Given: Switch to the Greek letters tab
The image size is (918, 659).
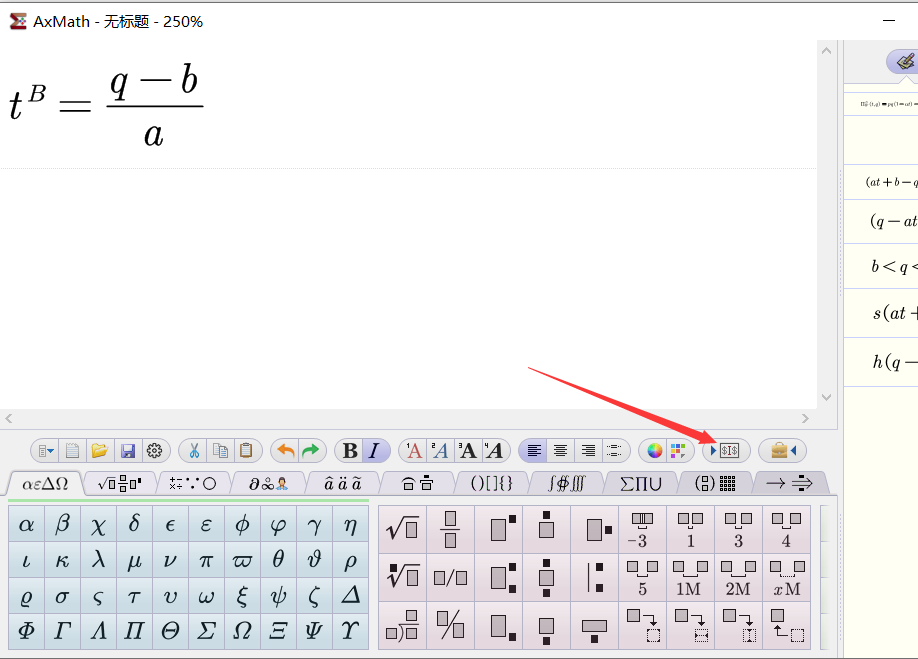Looking at the screenshot, I should (x=44, y=482).
